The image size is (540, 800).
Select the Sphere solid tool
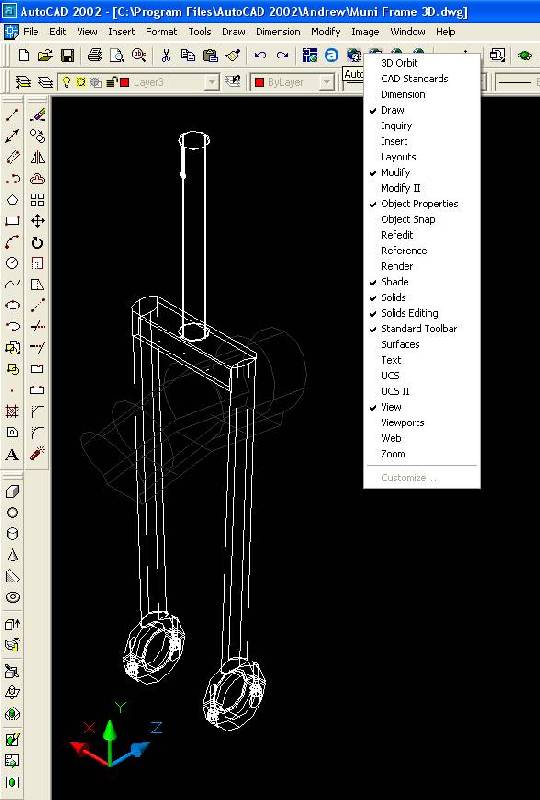(x=12, y=512)
